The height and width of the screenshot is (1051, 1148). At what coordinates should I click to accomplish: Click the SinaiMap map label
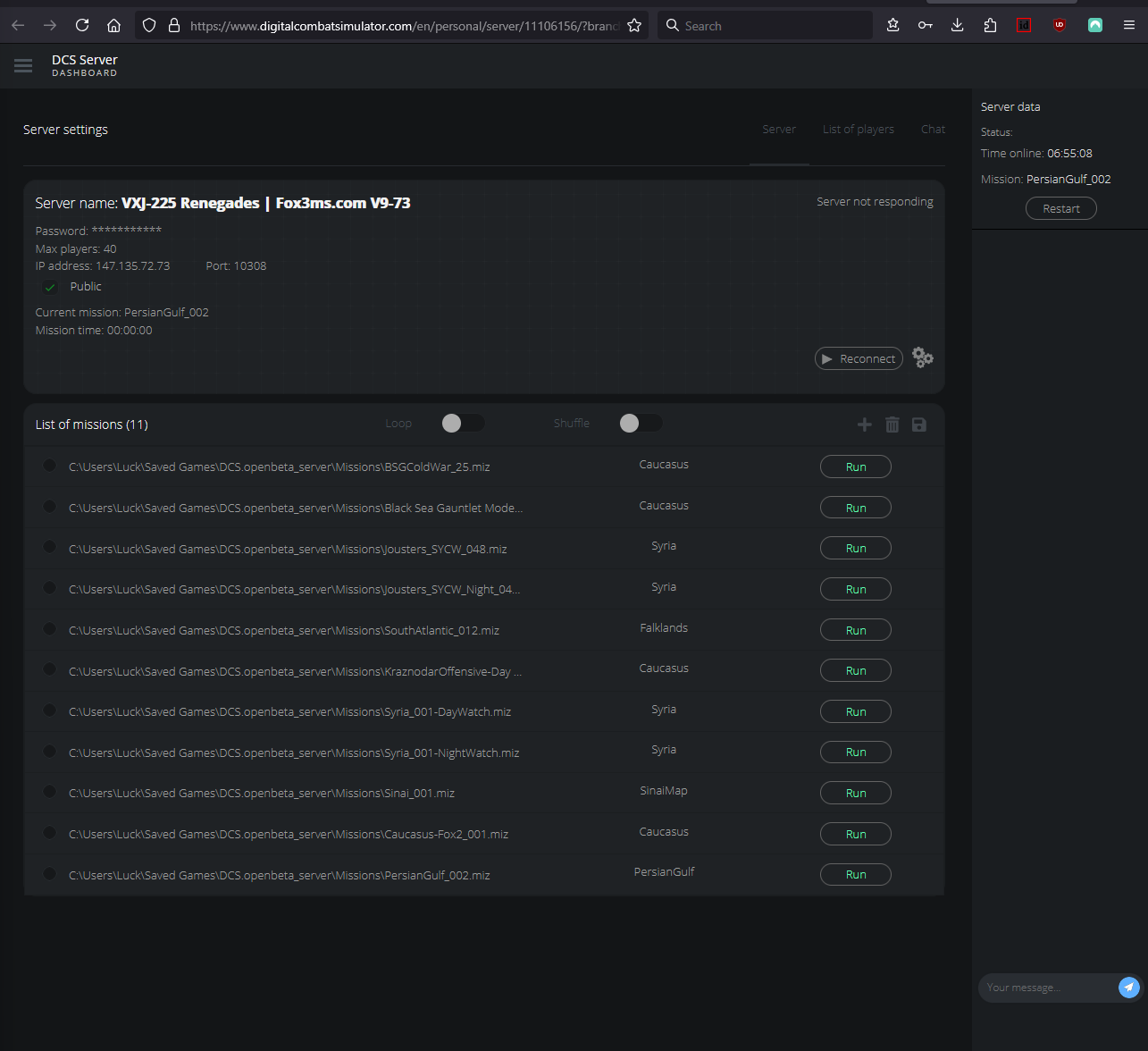click(x=664, y=791)
